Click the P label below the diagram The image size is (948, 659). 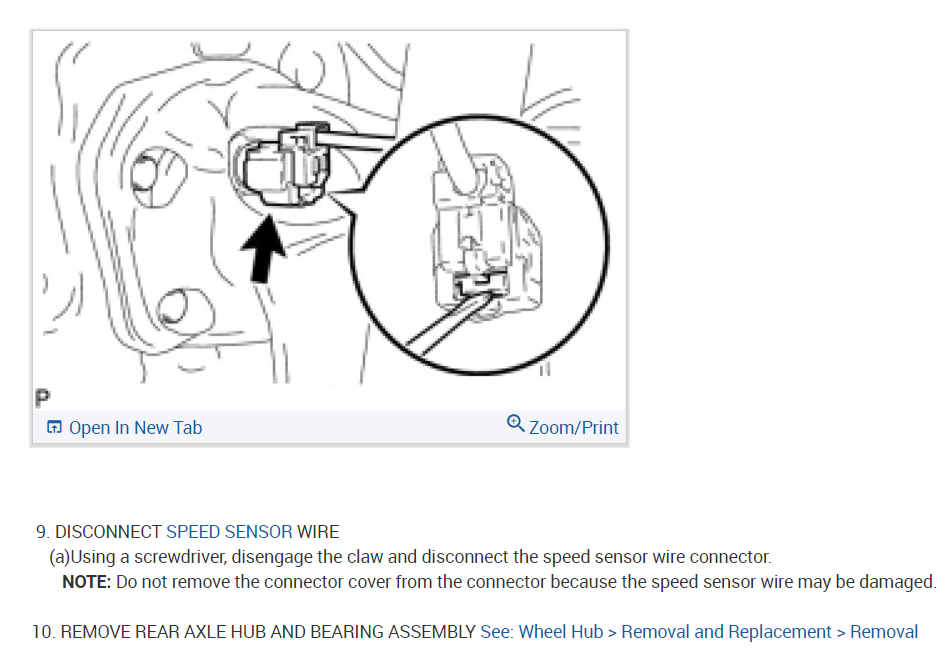point(42,398)
